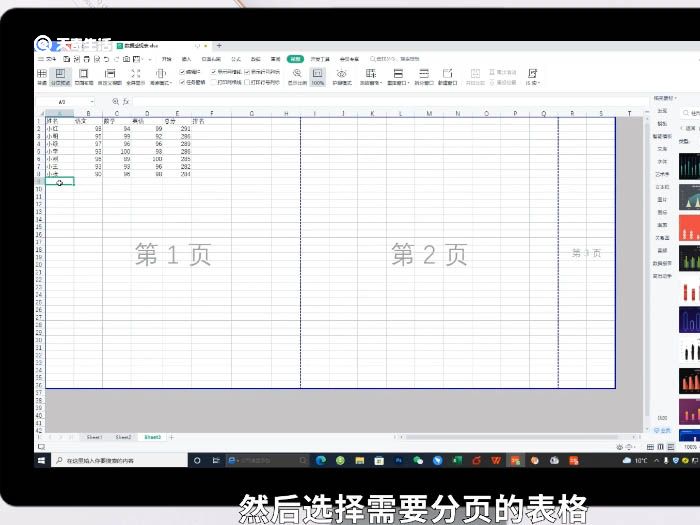Click the highlighted View (视图) tab
This screenshot has height=525, width=700.
click(x=295, y=59)
